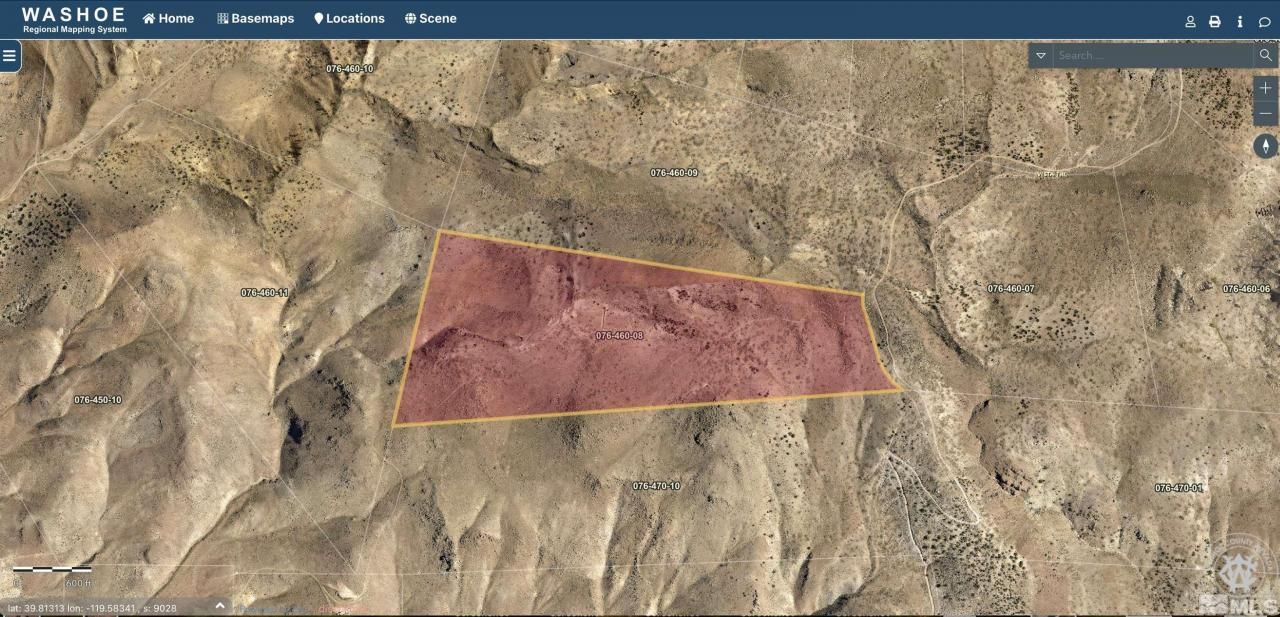Run a search with the magnifier icon
This screenshot has height=617, width=1280.
[x=1266, y=55]
